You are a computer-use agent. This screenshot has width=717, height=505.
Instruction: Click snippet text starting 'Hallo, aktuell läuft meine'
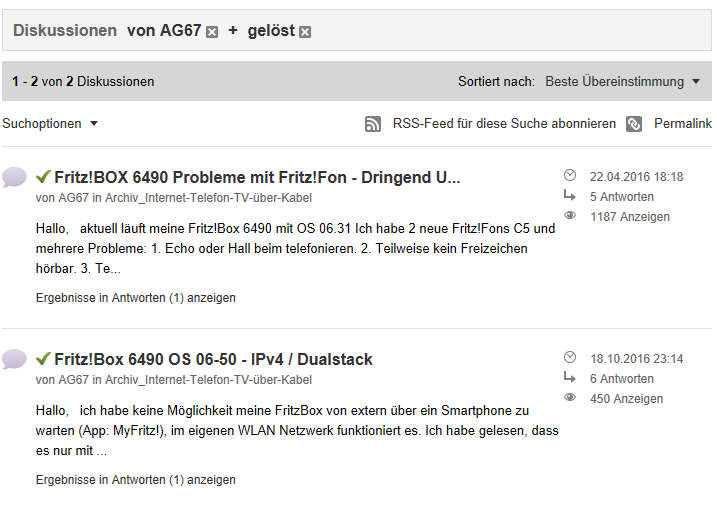[x=295, y=248]
